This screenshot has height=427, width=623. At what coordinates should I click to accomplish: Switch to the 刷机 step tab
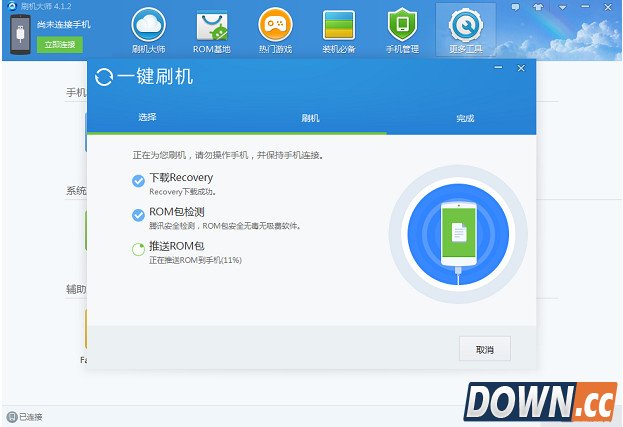click(x=311, y=118)
